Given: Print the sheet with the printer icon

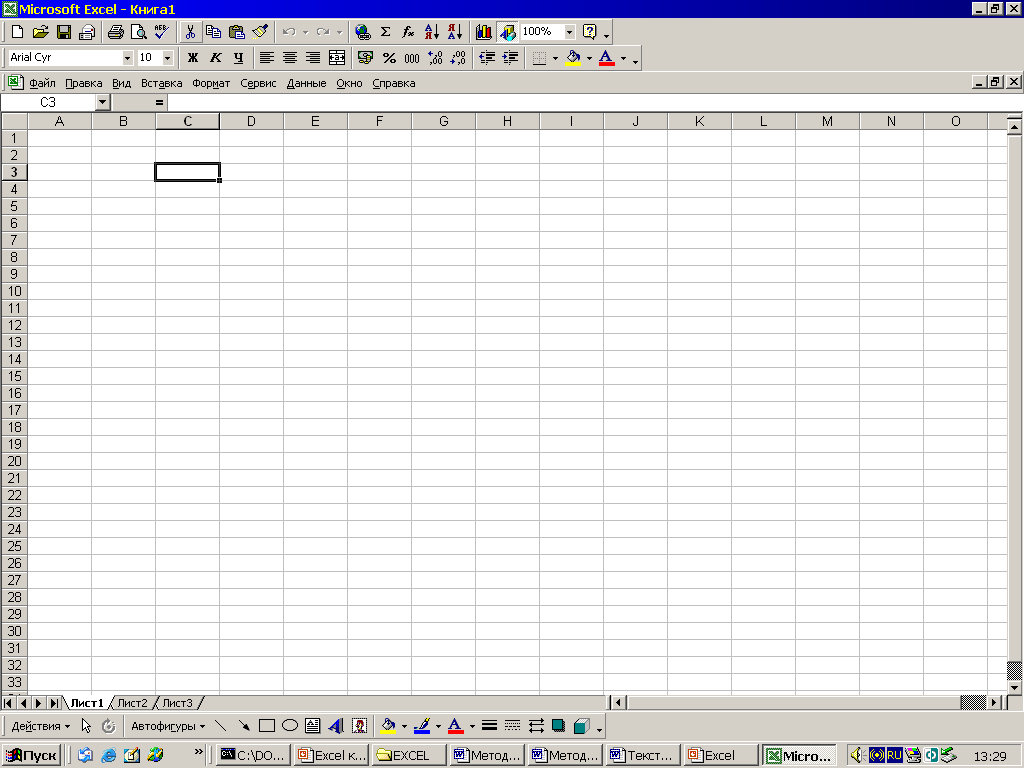Looking at the screenshot, I should click(x=116, y=31).
